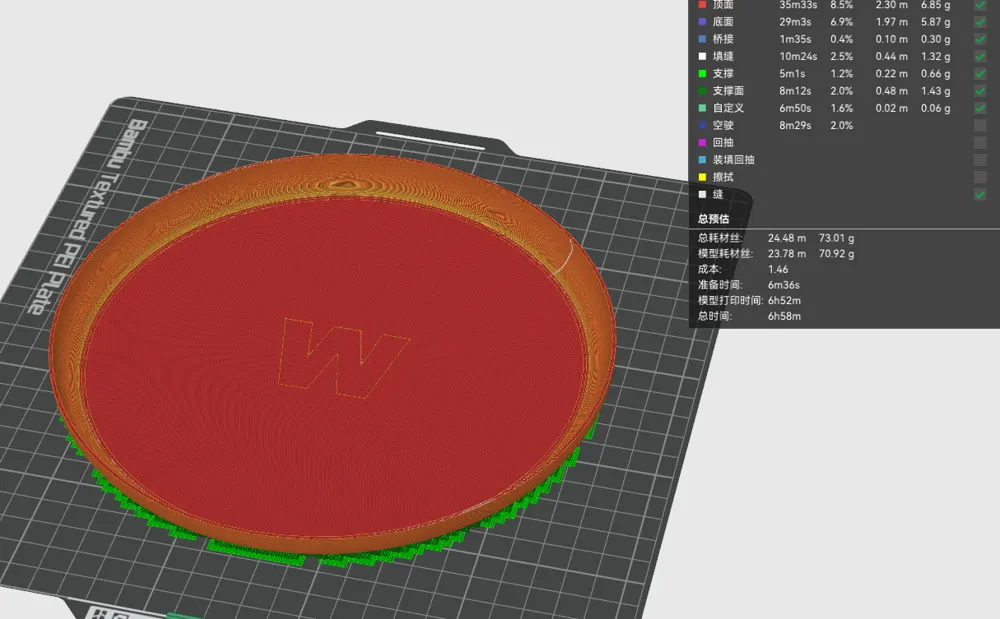Select the 支撑面 row label
This screenshot has width=1000, height=619.
click(x=728, y=91)
